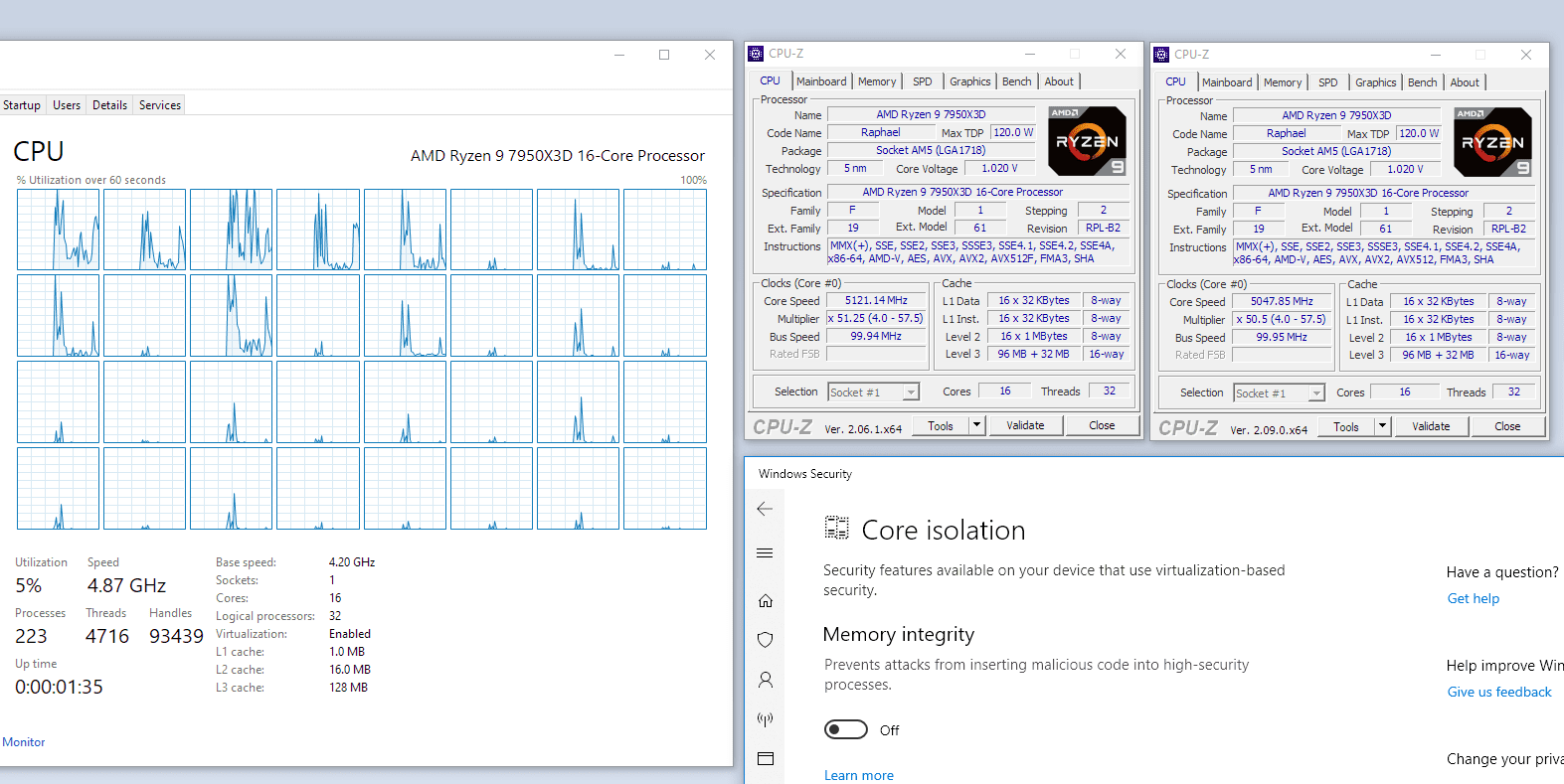
Task: Open Home in Windows Security sidebar
Action: (x=766, y=600)
